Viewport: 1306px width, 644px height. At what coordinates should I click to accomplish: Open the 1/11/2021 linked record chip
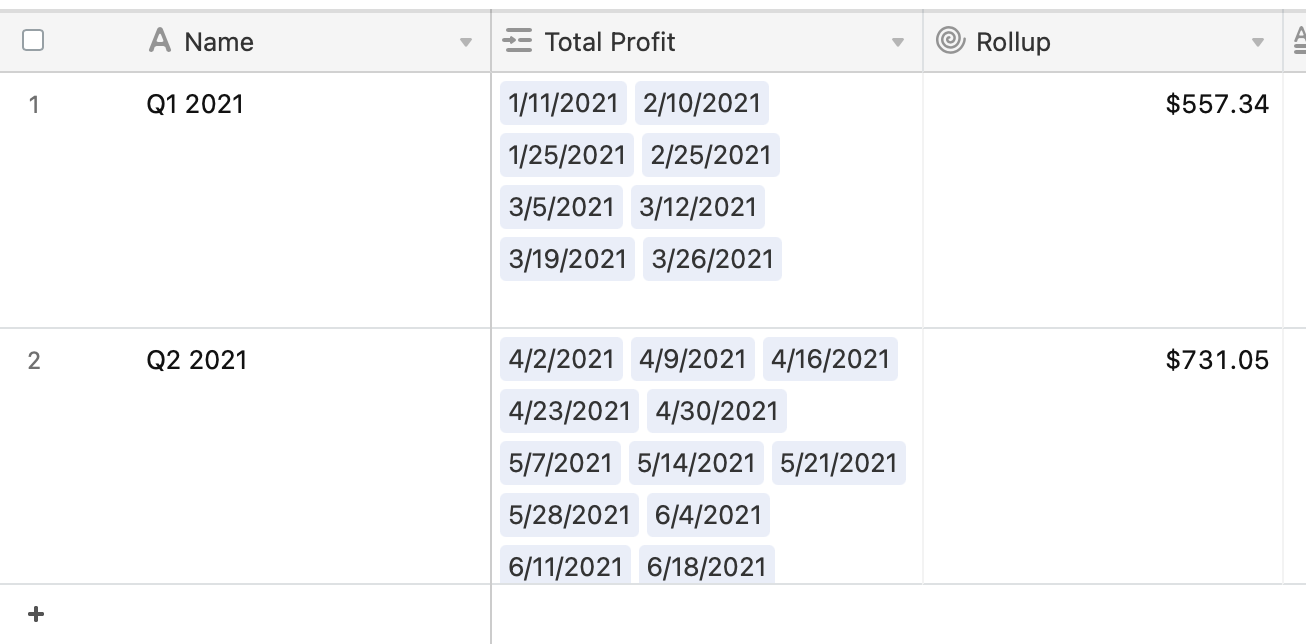[564, 103]
